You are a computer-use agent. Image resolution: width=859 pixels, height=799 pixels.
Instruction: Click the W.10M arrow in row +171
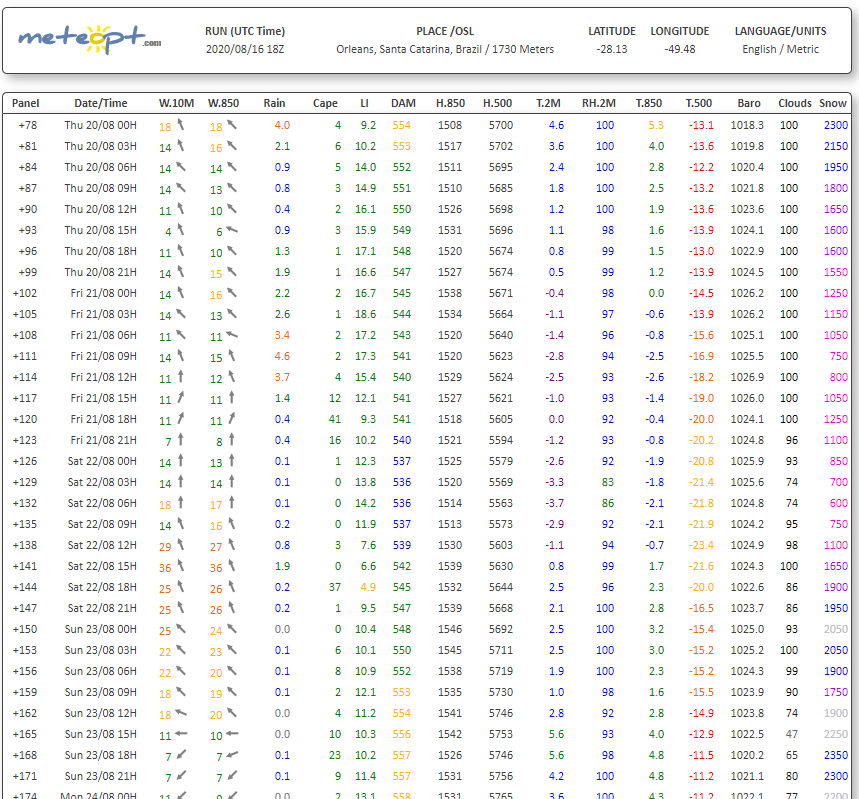(181, 775)
